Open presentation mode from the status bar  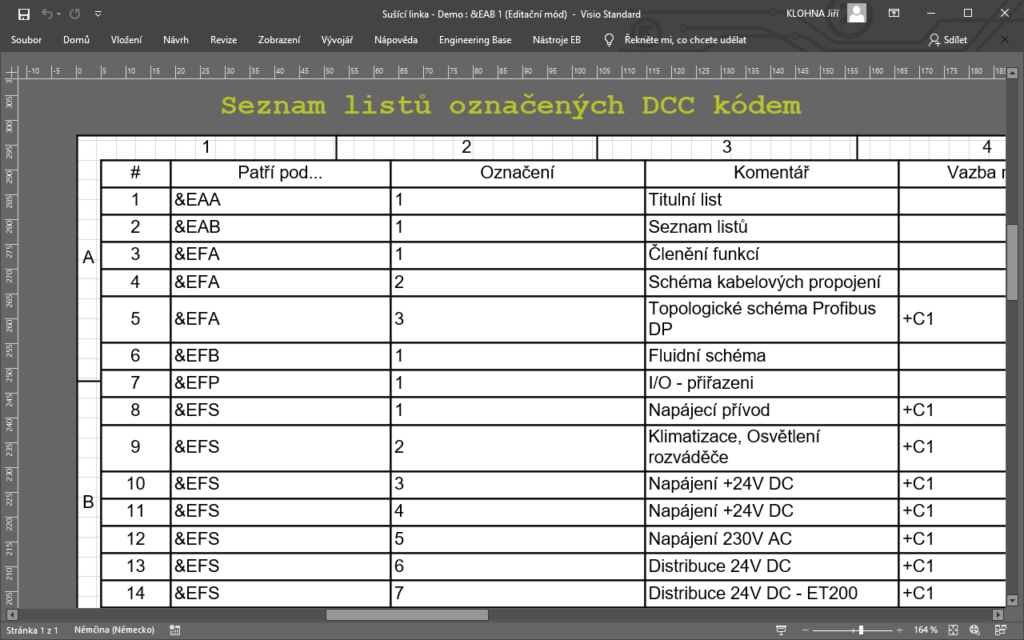[x=781, y=629]
